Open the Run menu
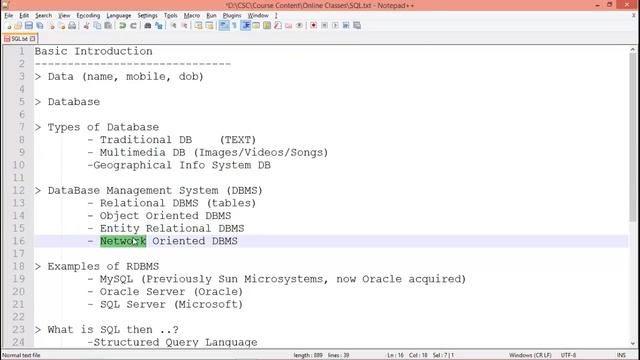640x360 pixels. [211, 16]
